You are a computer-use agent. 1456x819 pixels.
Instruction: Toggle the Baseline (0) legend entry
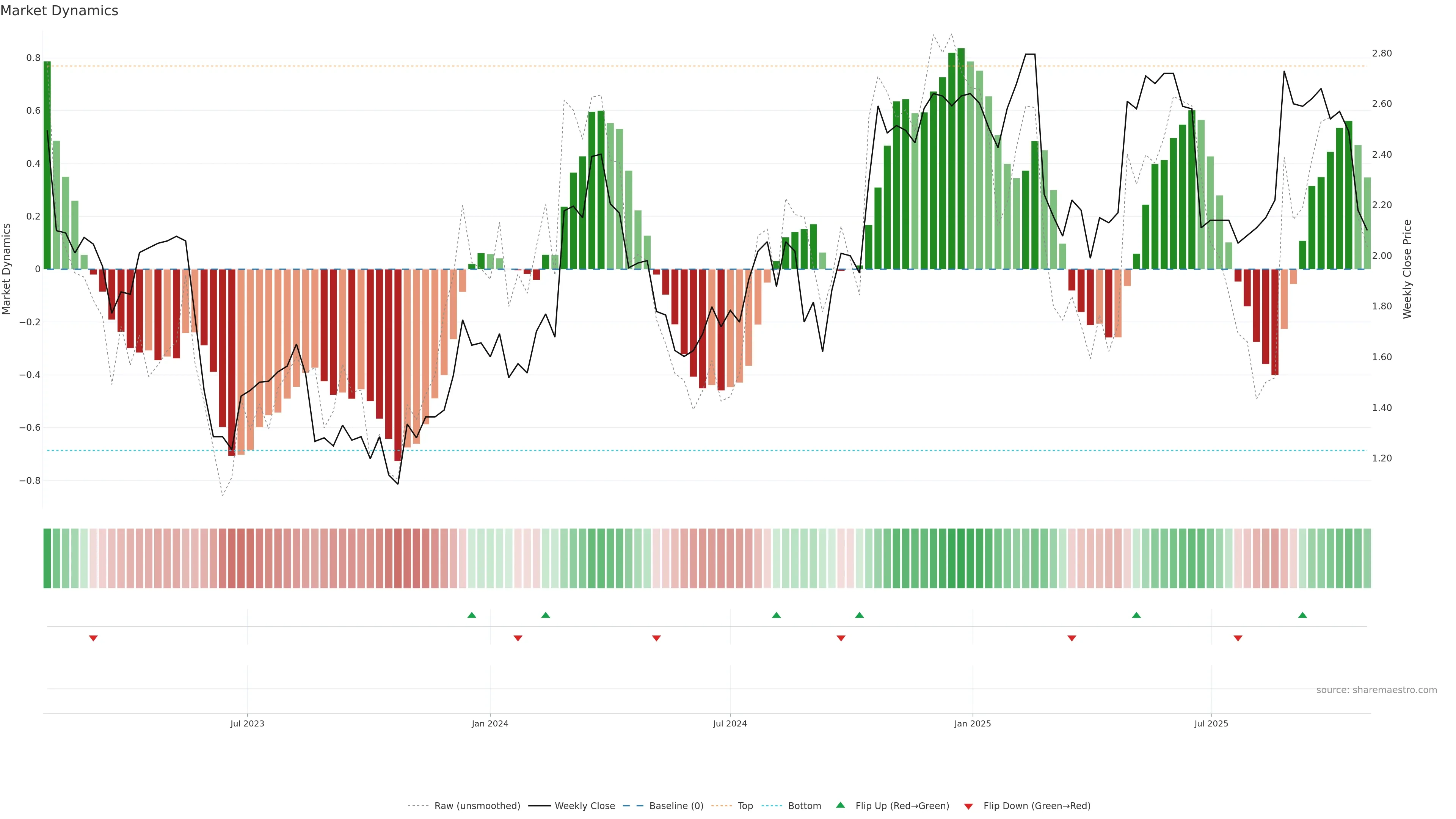676,806
